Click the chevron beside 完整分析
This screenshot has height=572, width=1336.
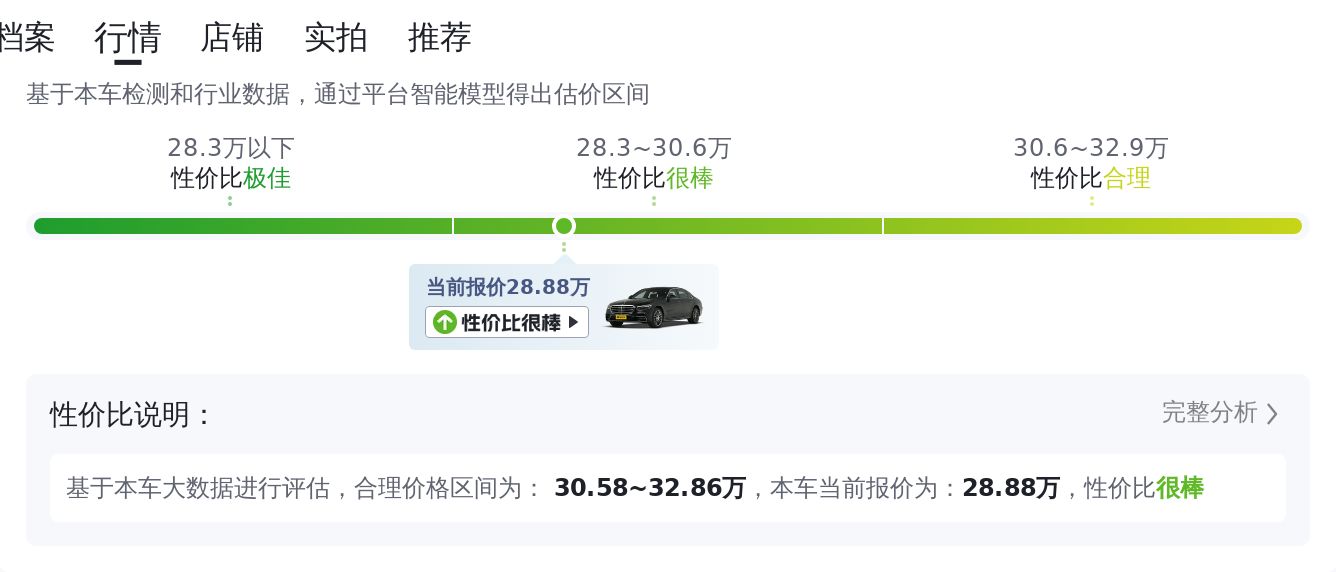(1272, 414)
